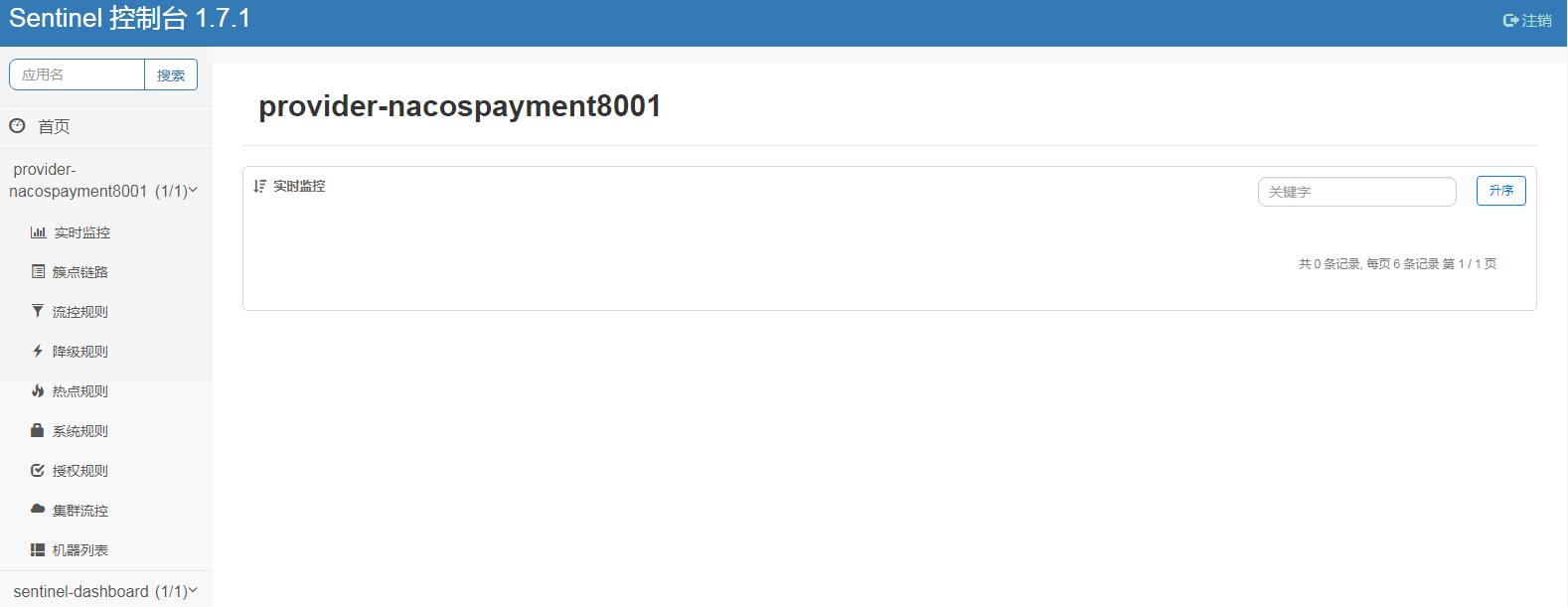
Task: Click the dashboard icon beside 首页
Action: 17,125
